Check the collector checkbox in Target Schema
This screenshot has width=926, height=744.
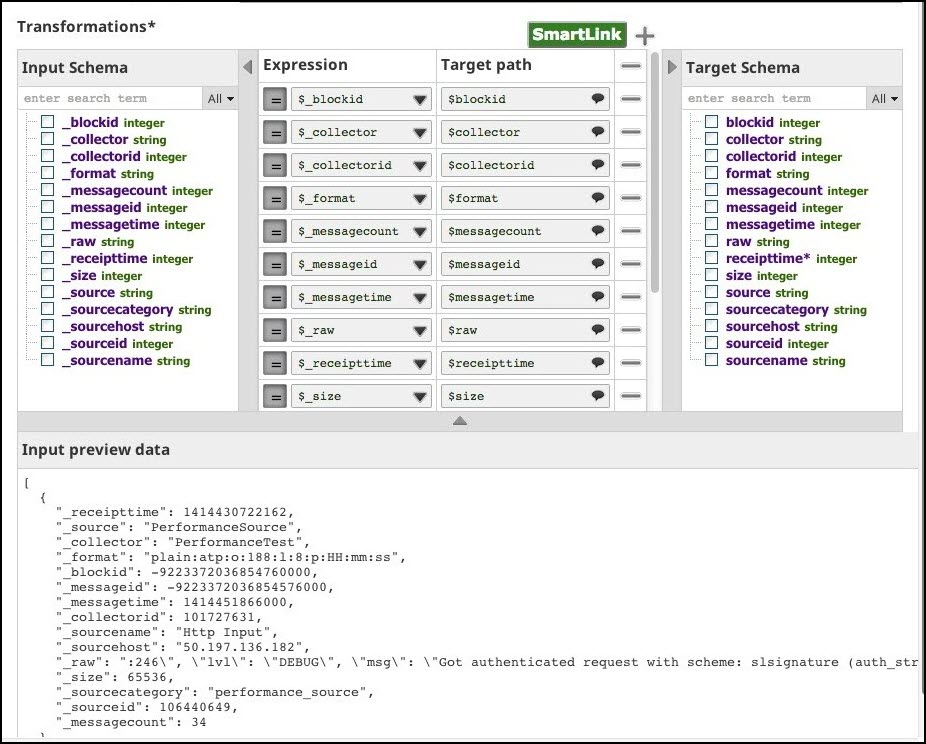click(710, 140)
